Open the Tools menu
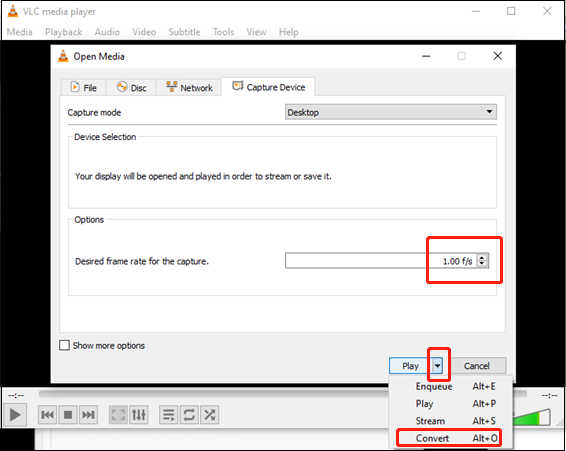 (223, 32)
